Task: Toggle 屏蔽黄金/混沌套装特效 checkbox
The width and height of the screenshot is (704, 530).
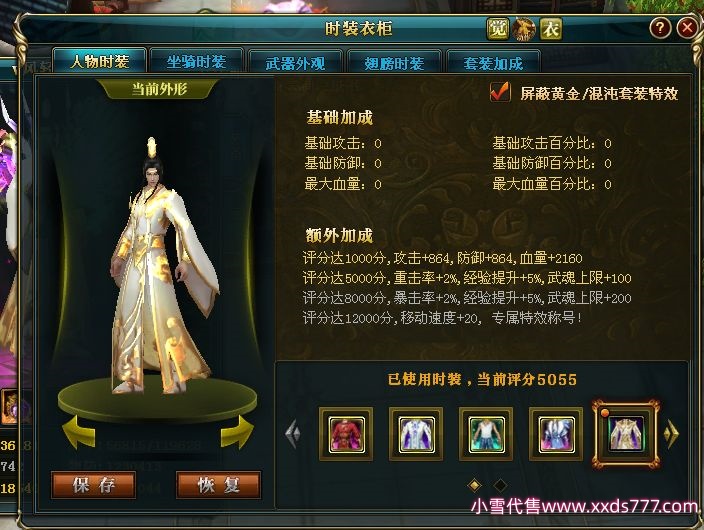Action: (x=500, y=92)
